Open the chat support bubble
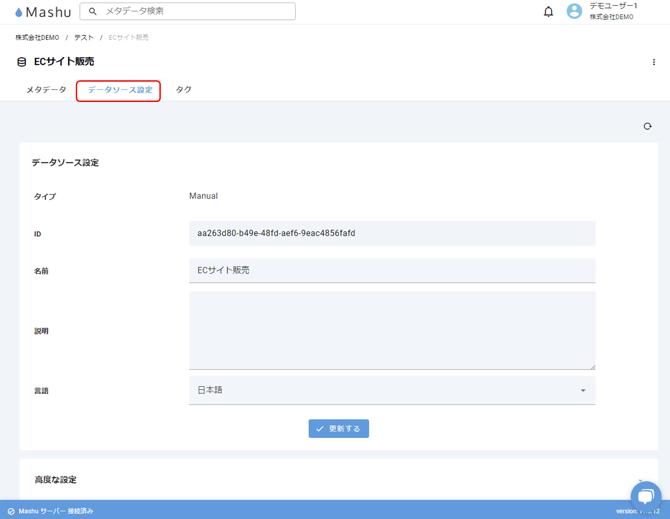The image size is (670, 519). [645, 495]
